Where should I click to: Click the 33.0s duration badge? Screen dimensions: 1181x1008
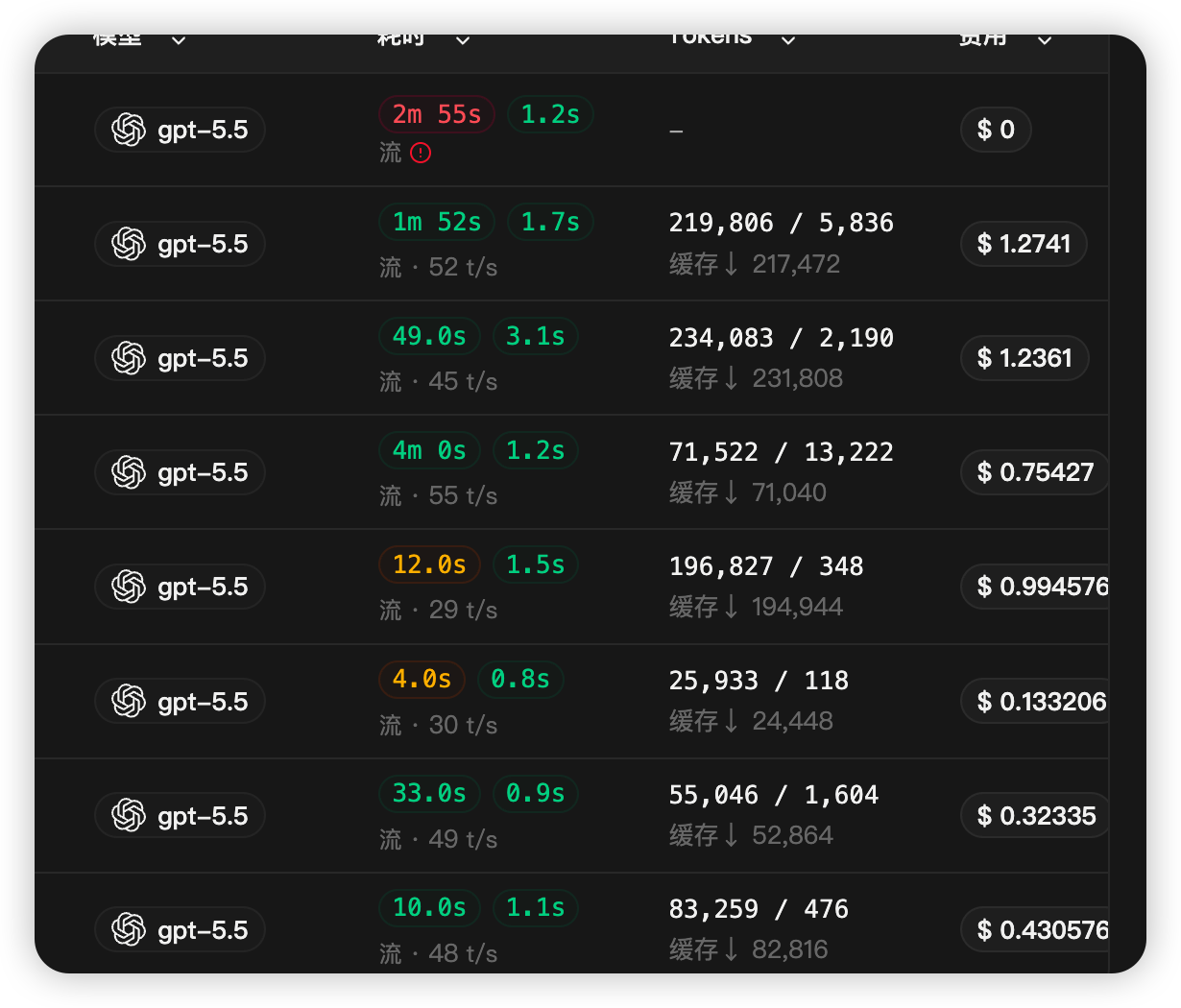click(x=429, y=793)
